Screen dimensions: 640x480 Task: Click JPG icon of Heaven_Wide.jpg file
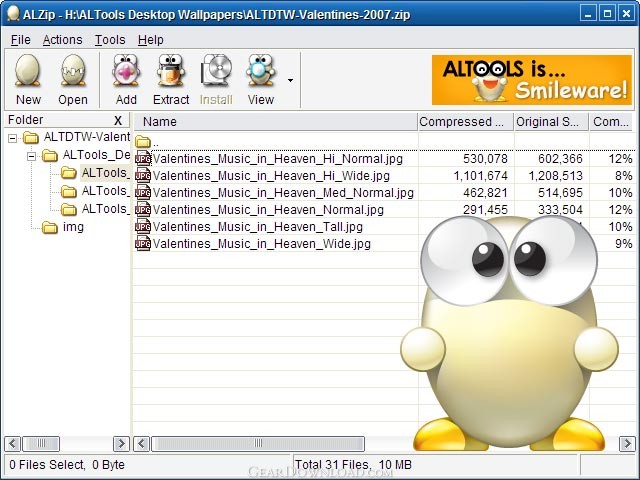pos(143,244)
